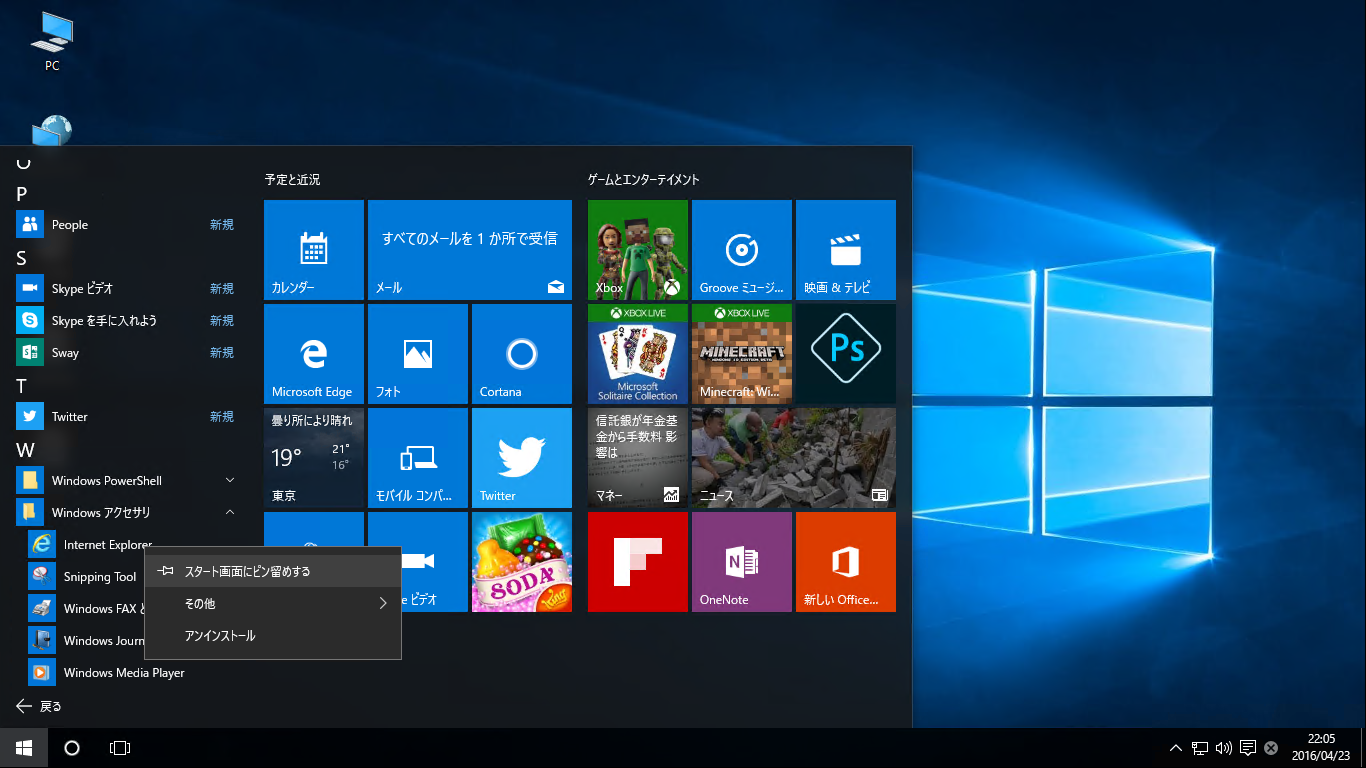This screenshot has width=1366, height=768.
Task: Select the Windows Journal list entry
Action: point(88,640)
